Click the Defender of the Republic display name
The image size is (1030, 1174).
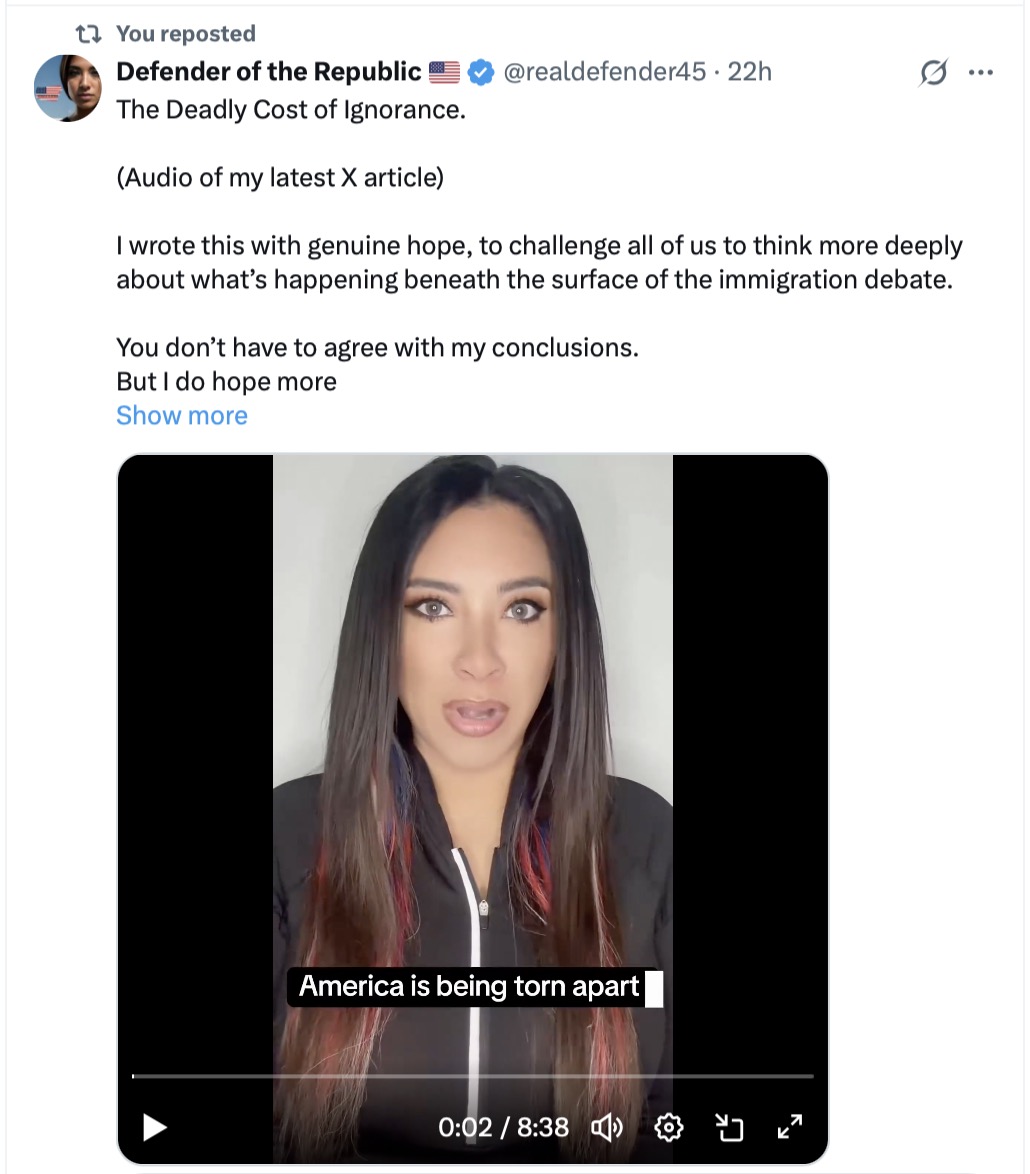click(x=269, y=72)
